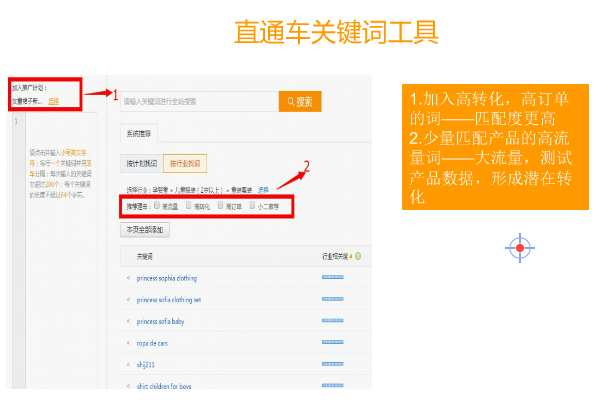Open keyword link 'princess sophia clothing'
Screen dimensions: 611x405
pos(167,278)
